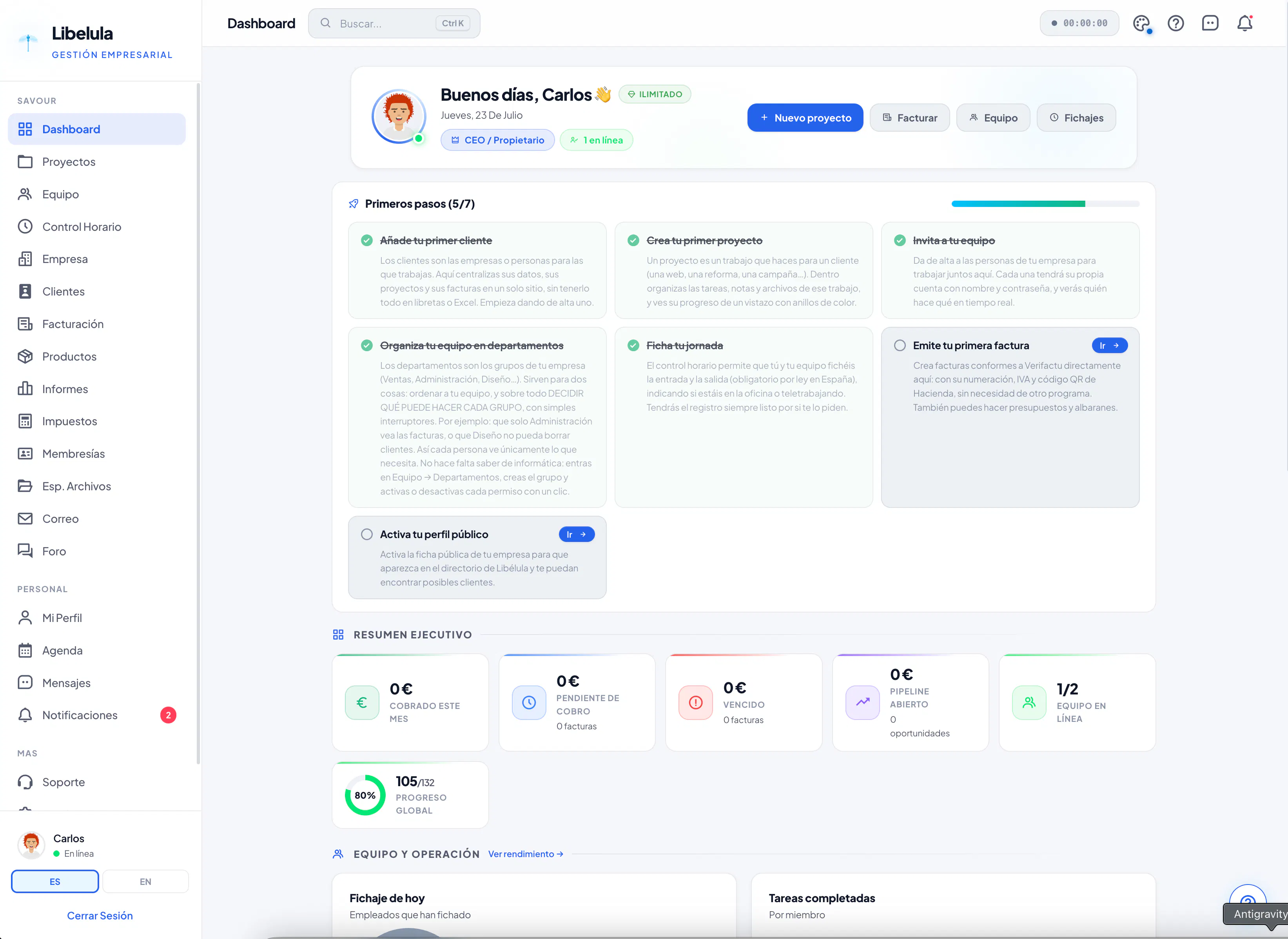Click the Agenda calendar icon

25,650
